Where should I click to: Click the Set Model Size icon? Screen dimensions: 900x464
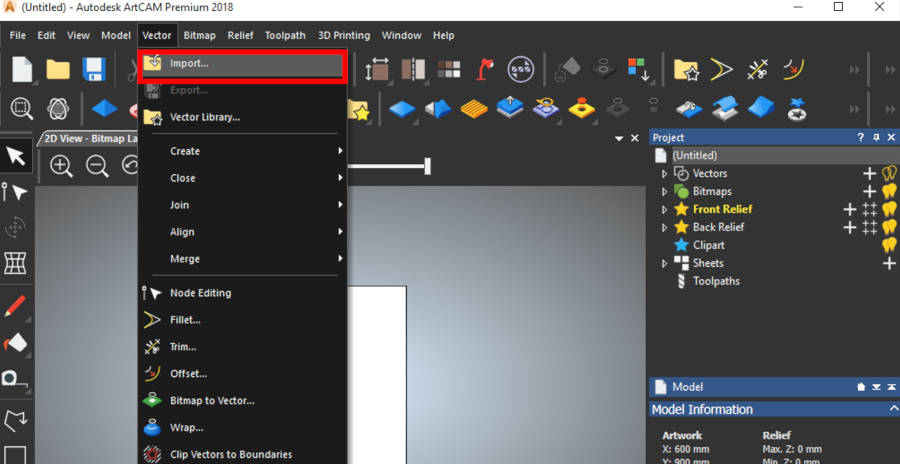click(x=377, y=69)
